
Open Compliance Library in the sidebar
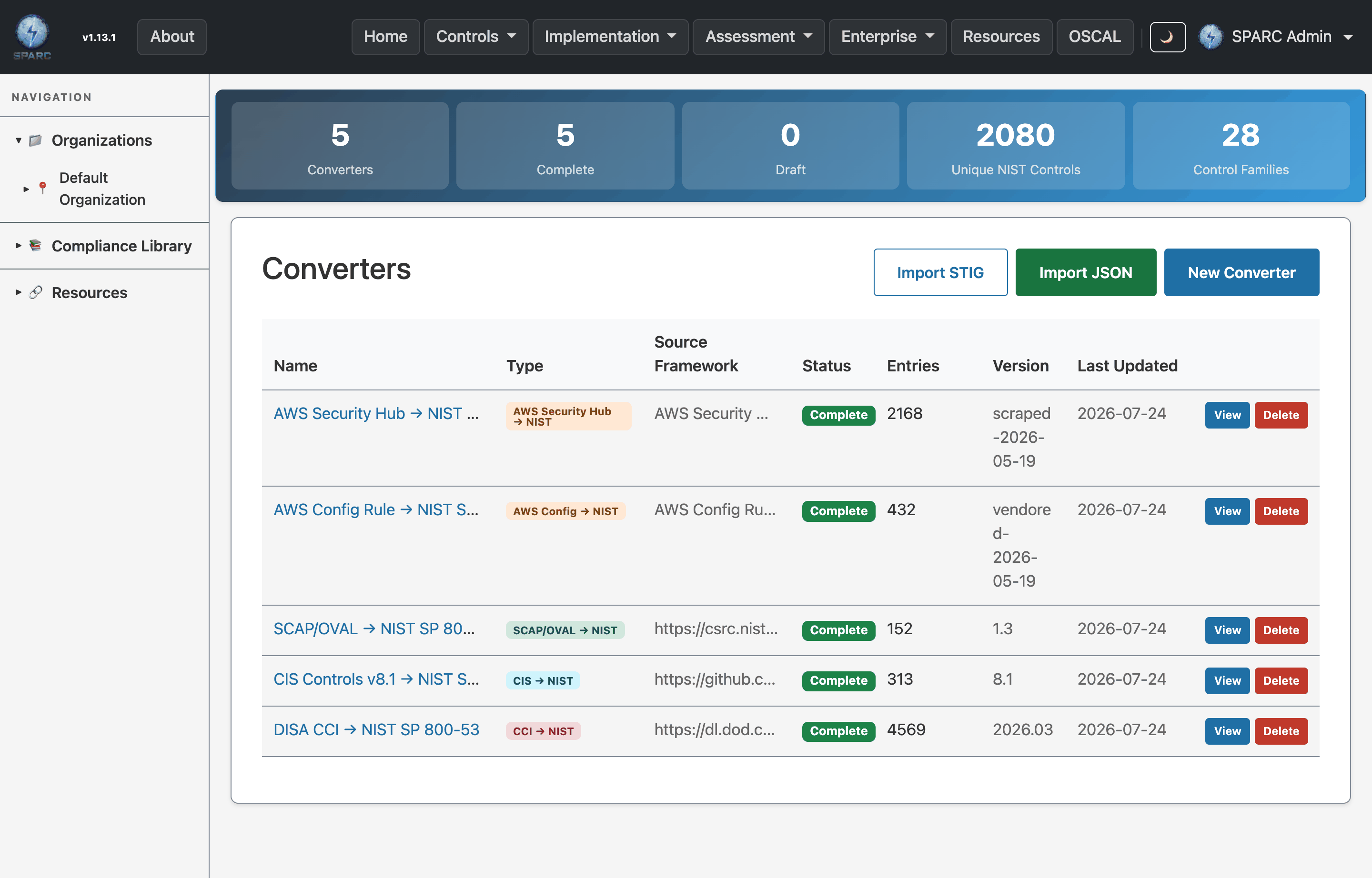tap(121, 246)
